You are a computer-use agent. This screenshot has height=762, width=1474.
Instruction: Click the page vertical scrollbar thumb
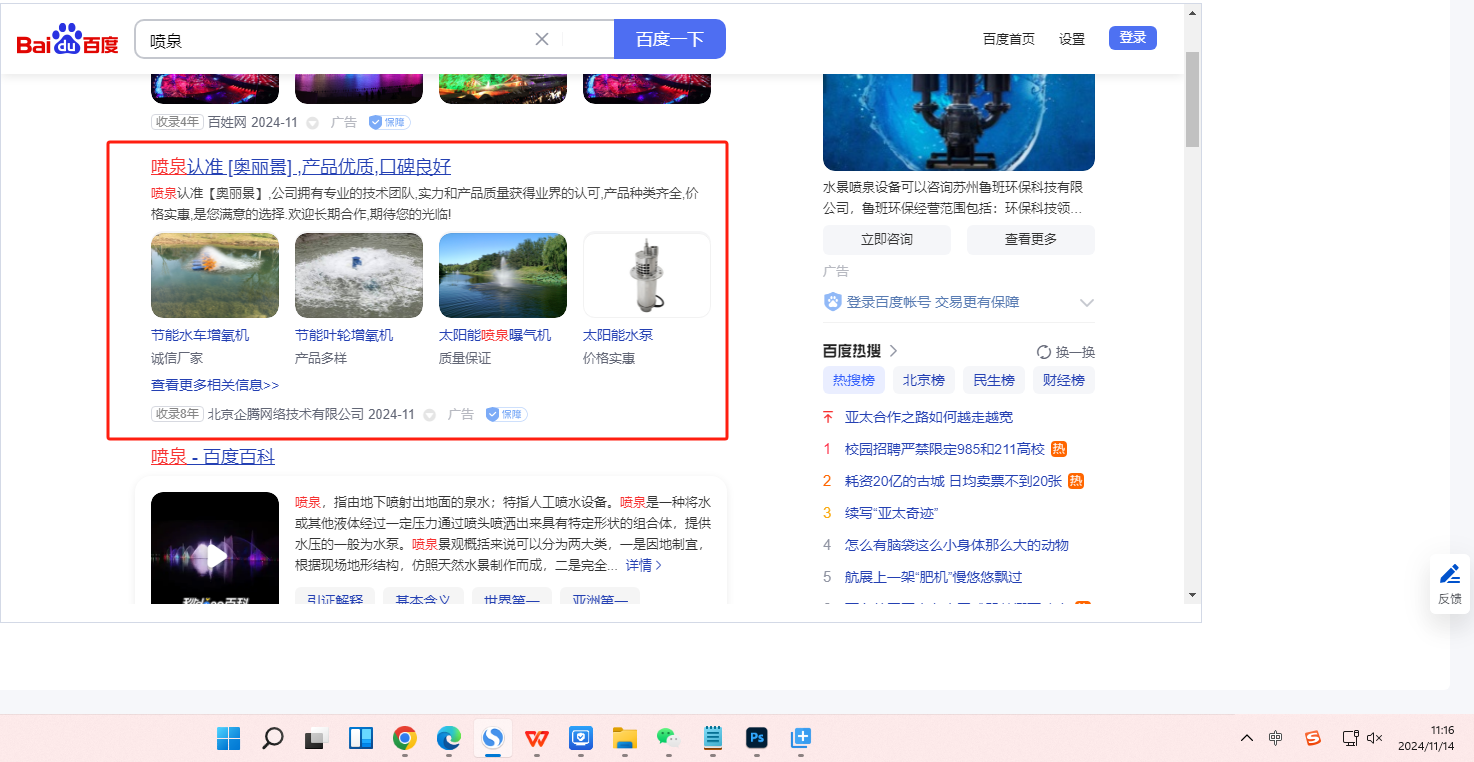1192,98
